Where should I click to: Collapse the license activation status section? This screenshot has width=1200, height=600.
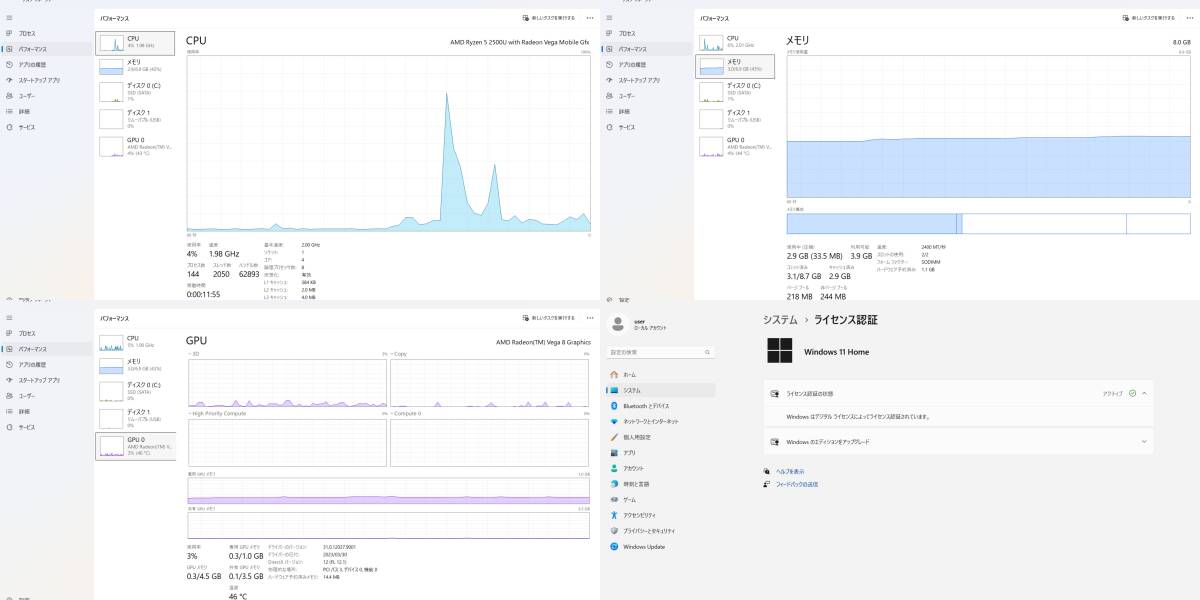point(1144,394)
